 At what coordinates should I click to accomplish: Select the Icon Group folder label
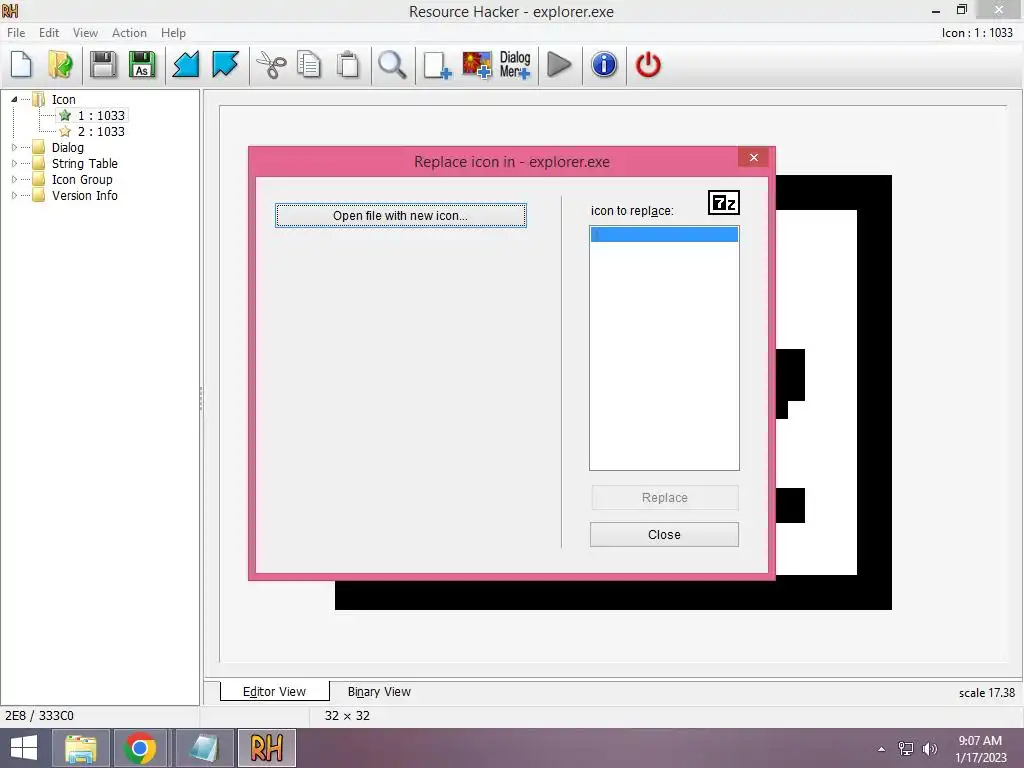coord(82,180)
